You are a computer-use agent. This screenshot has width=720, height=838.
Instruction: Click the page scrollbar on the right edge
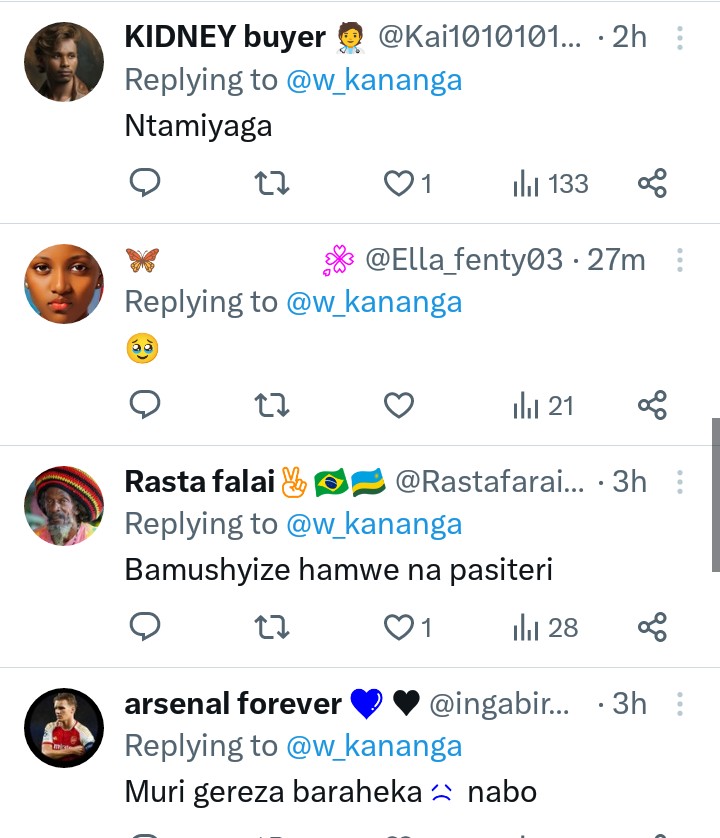715,494
